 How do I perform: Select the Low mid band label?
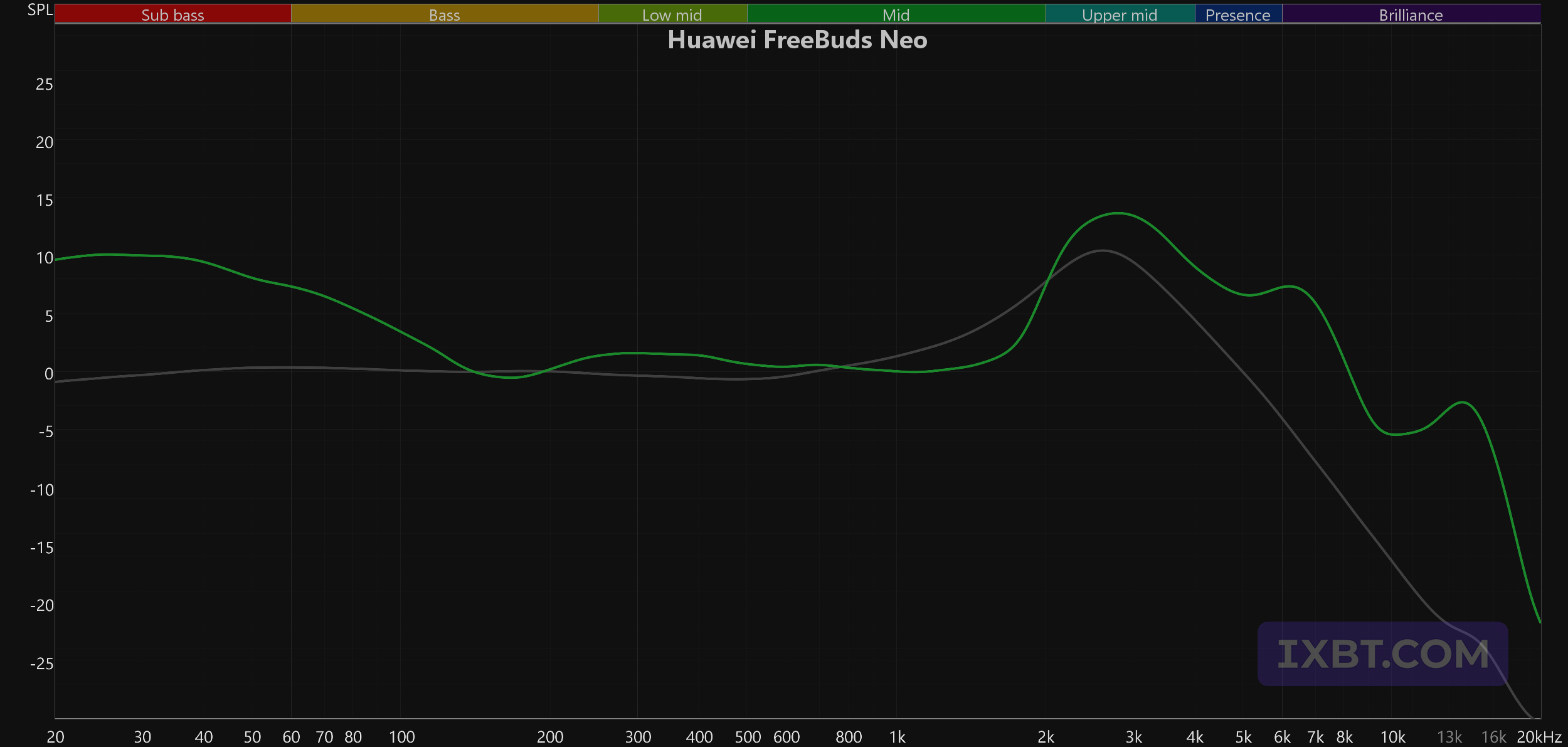click(x=672, y=14)
